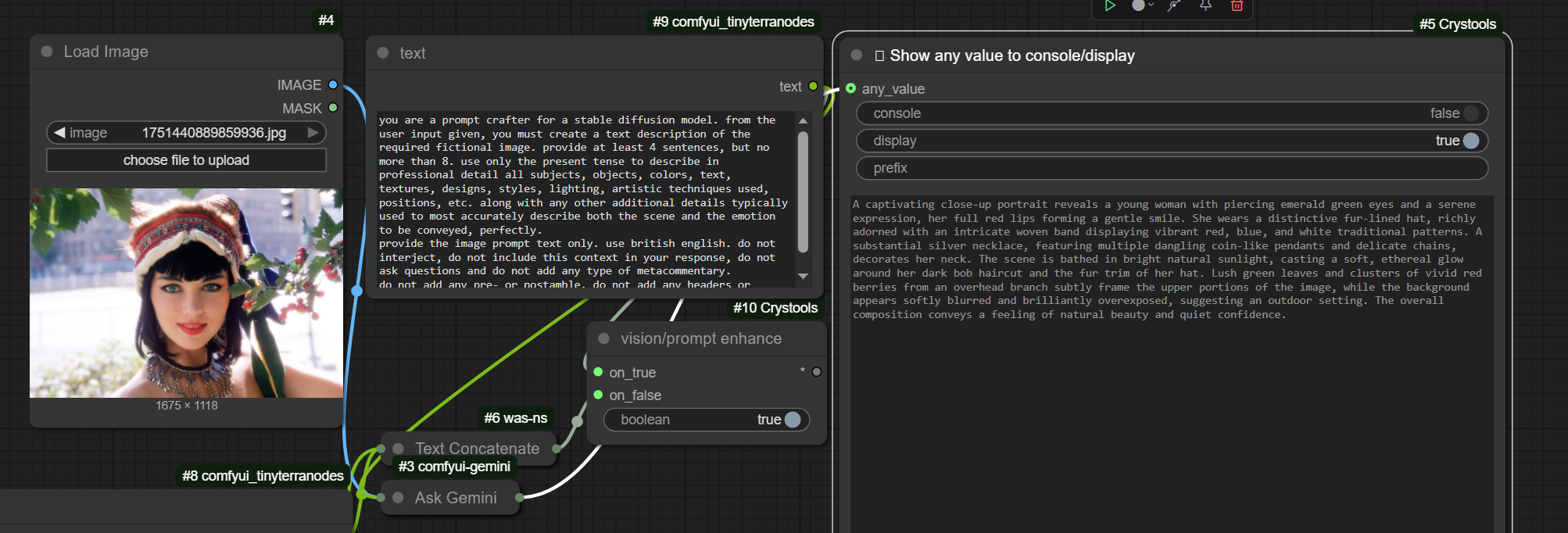The image size is (1568, 533).
Task: Click the generated description output text box
Action: coord(1172,363)
